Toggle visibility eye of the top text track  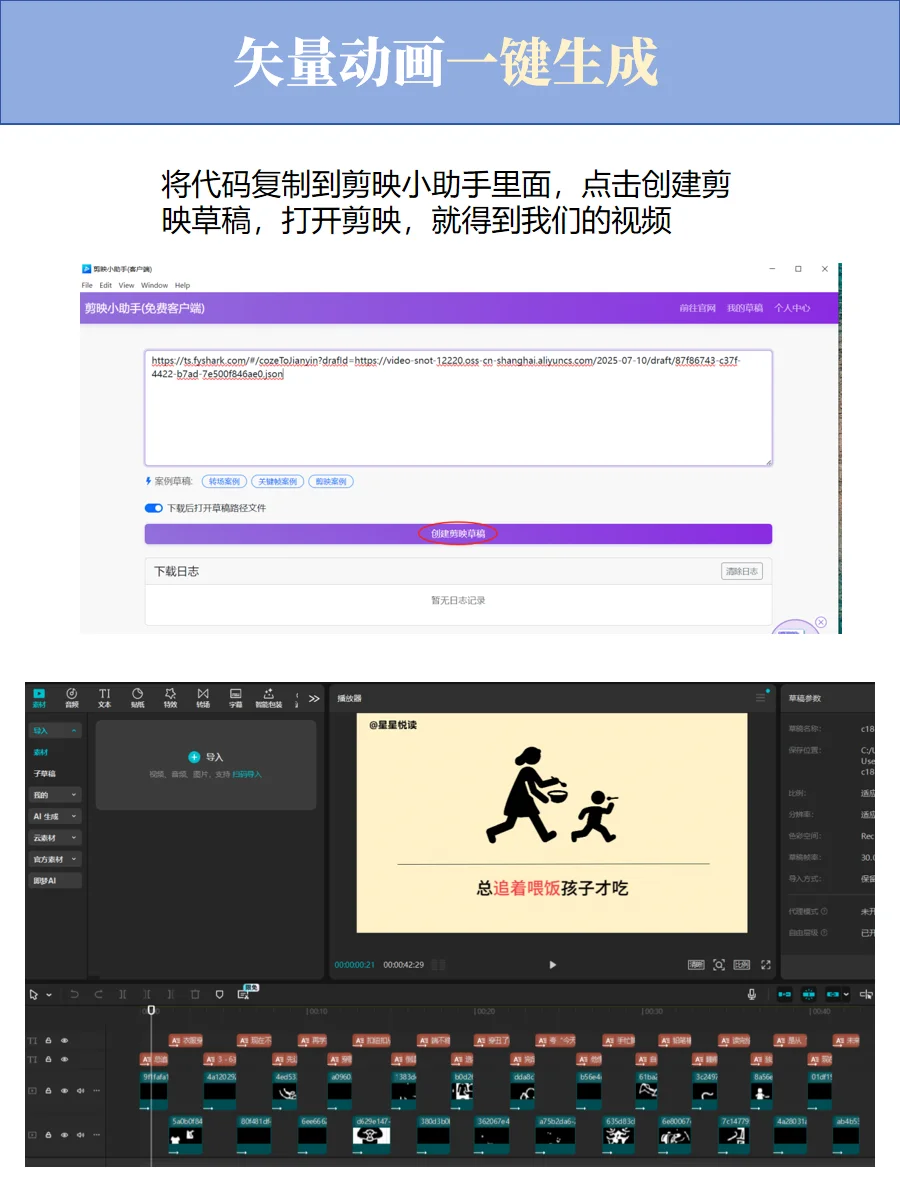tap(65, 1041)
